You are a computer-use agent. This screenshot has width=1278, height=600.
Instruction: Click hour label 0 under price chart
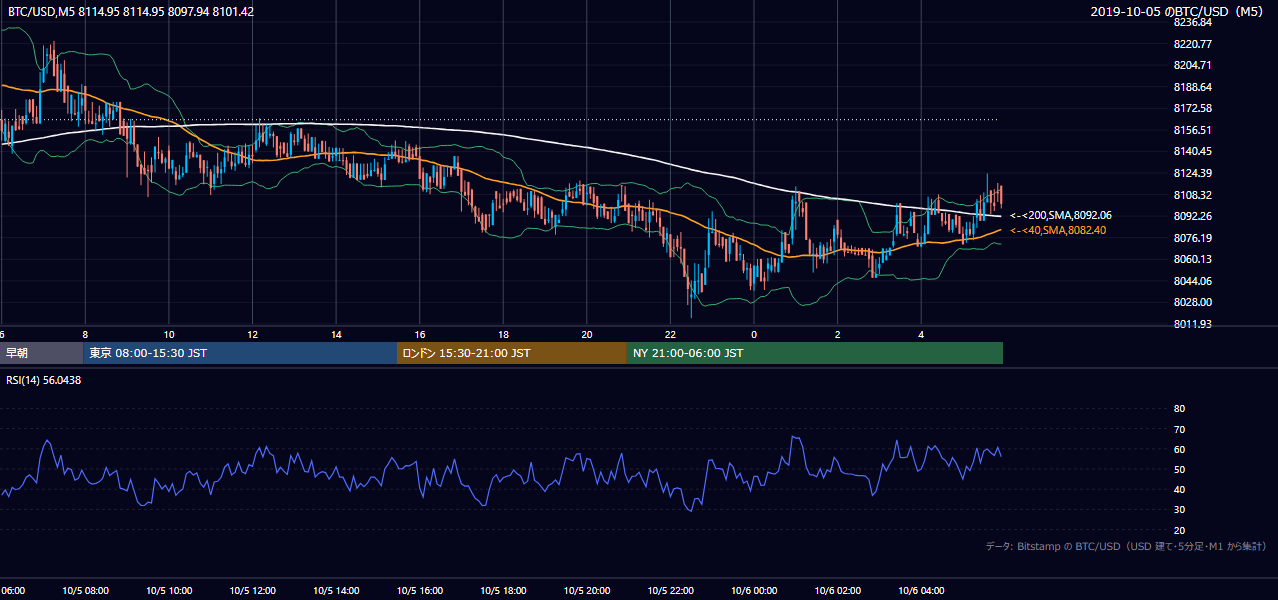click(754, 335)
